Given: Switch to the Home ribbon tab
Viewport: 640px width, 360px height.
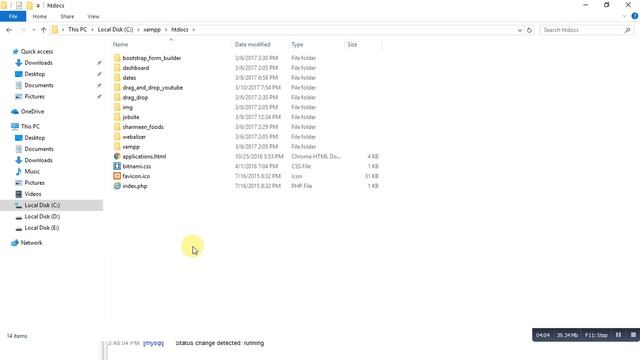Looking at the screenshot, I should pyautogui.click(x=40, y=16).
